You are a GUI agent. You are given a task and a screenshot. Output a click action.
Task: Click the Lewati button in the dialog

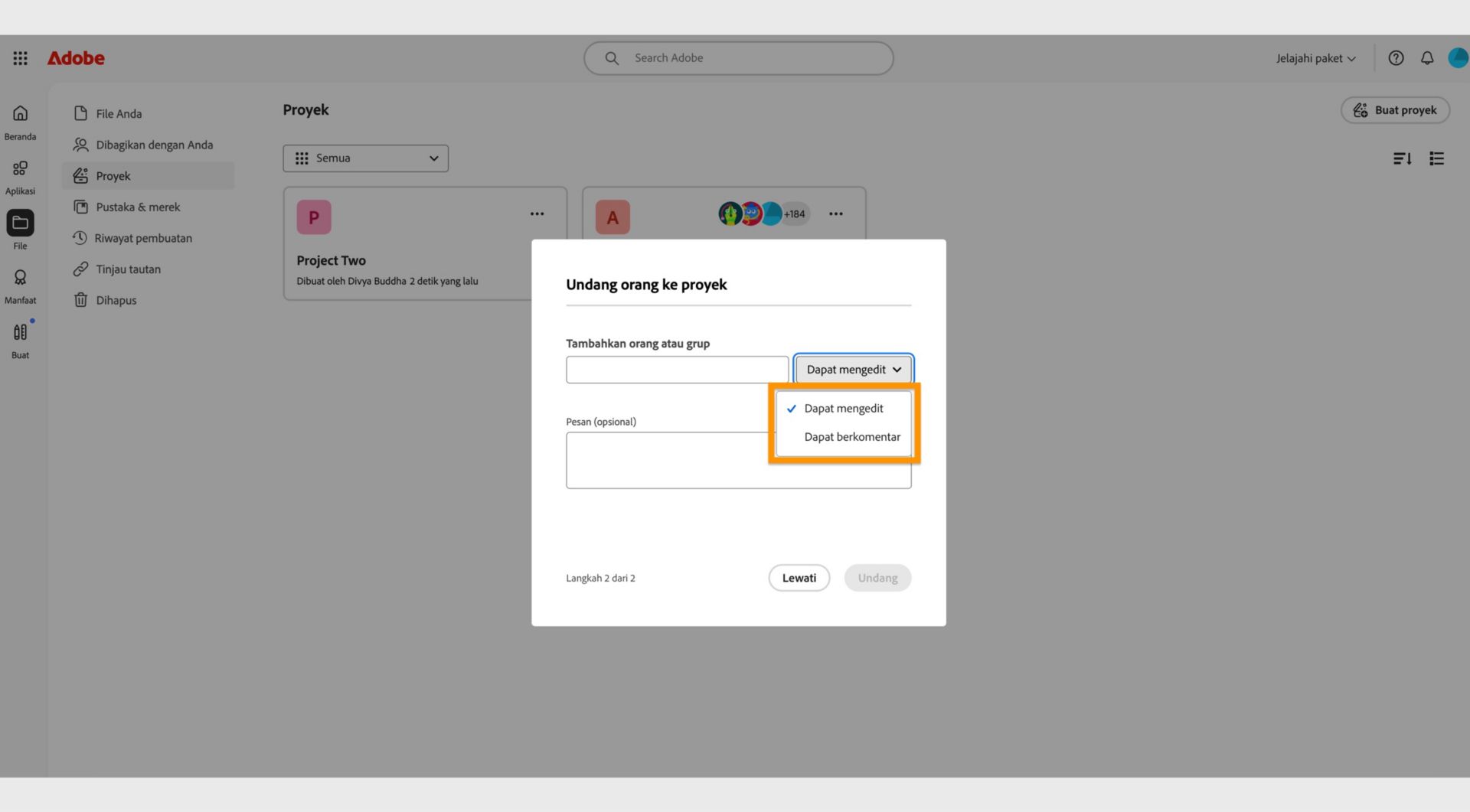click(x=799, y=578)
